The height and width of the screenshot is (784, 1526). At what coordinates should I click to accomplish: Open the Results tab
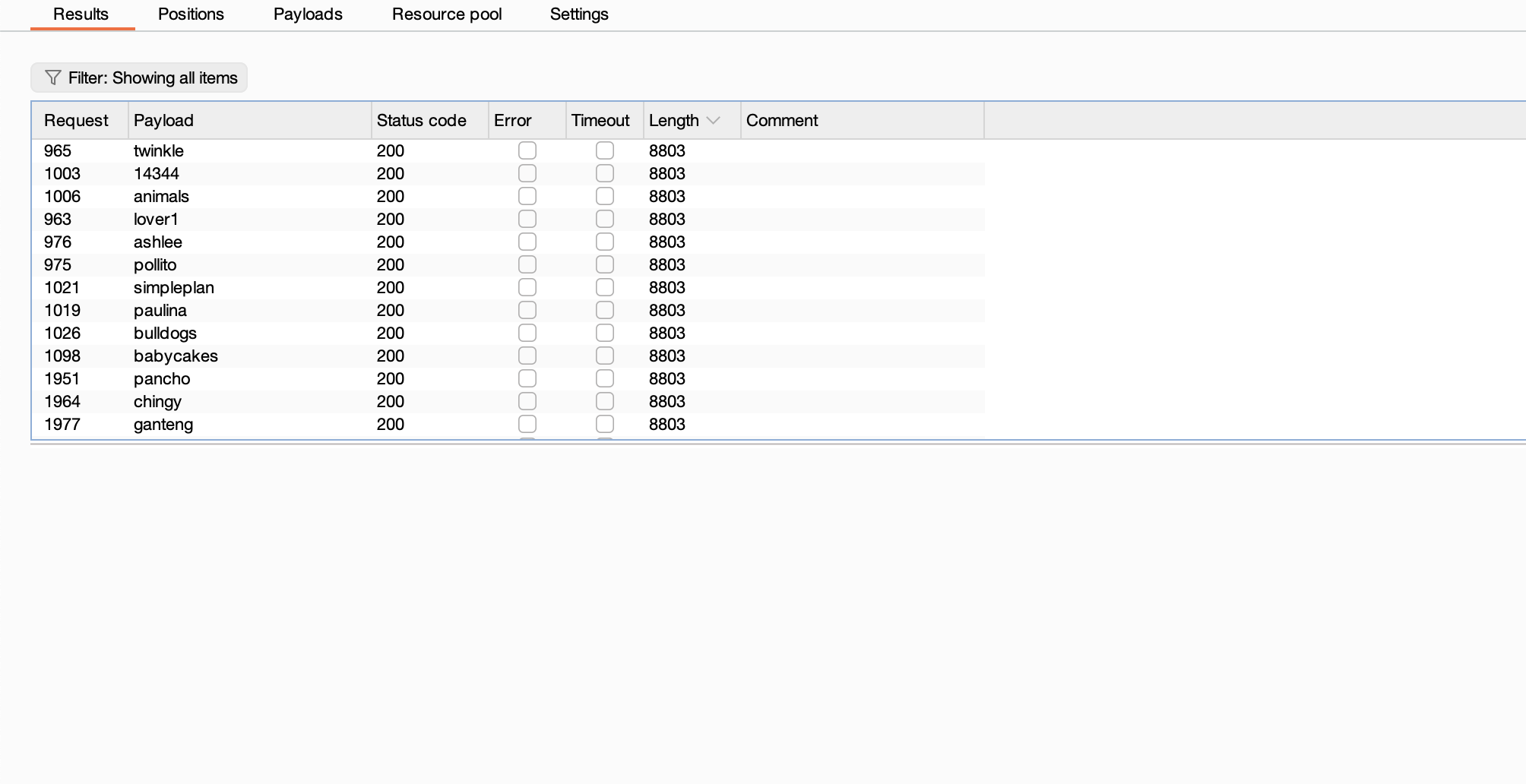pyautogui.click(x=81, y=14)
